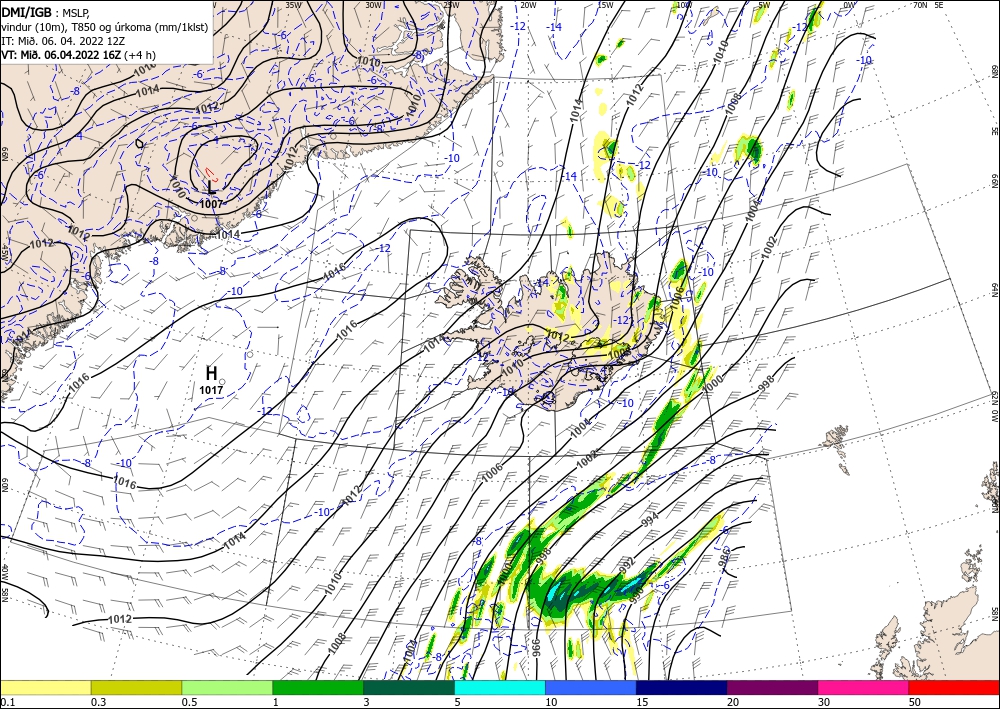Click the '35W' longitude label
The image size is (1000, 709).
(293, 5)
